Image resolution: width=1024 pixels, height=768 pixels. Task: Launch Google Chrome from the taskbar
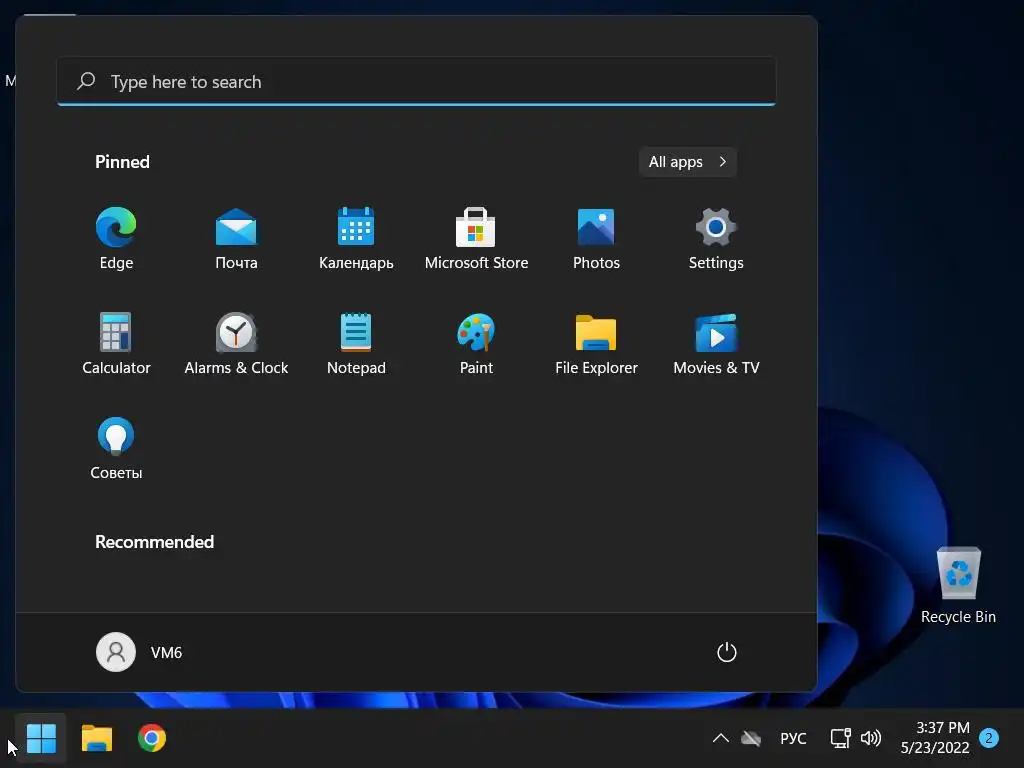[x=152, y=738]
